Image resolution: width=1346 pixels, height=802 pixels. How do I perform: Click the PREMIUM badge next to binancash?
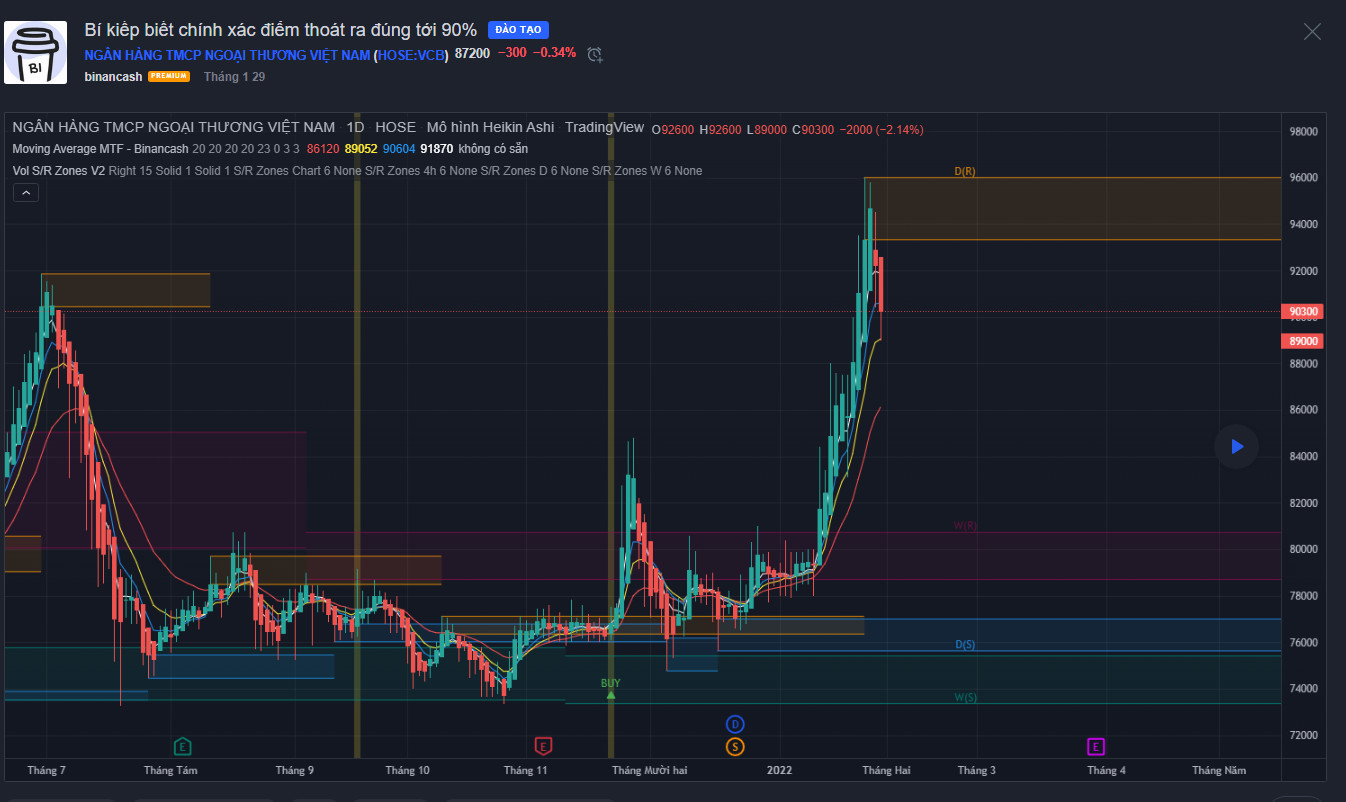point(169,76)
